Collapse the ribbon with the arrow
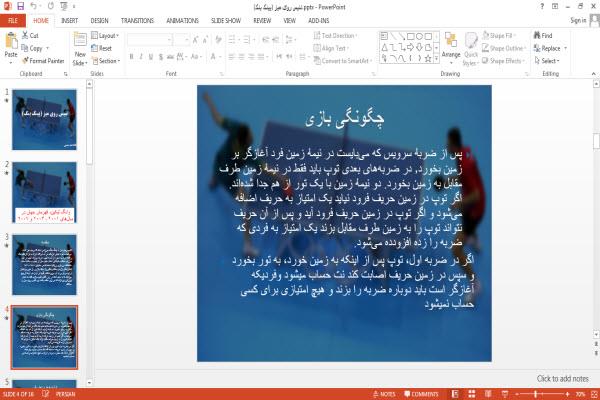The image size is (600, 400). pos(593,73)
